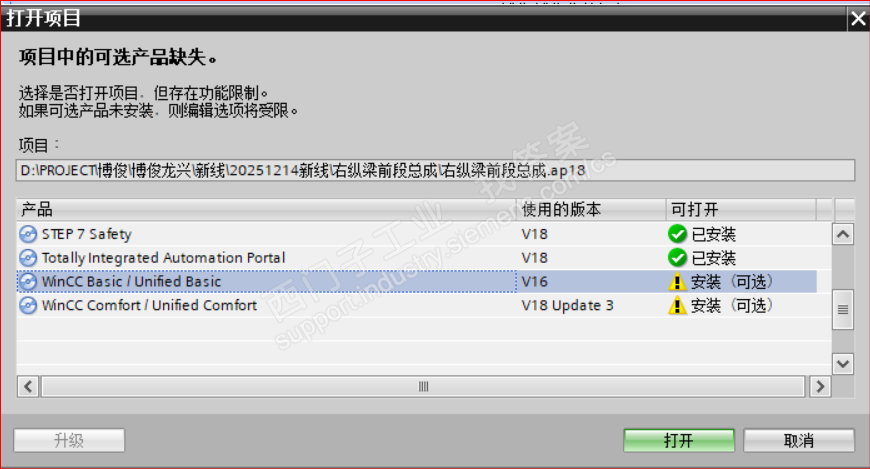Click yellow warning icon in WinCC Basic row
This screenshot has width=870, height=469.
pos(677,282)
